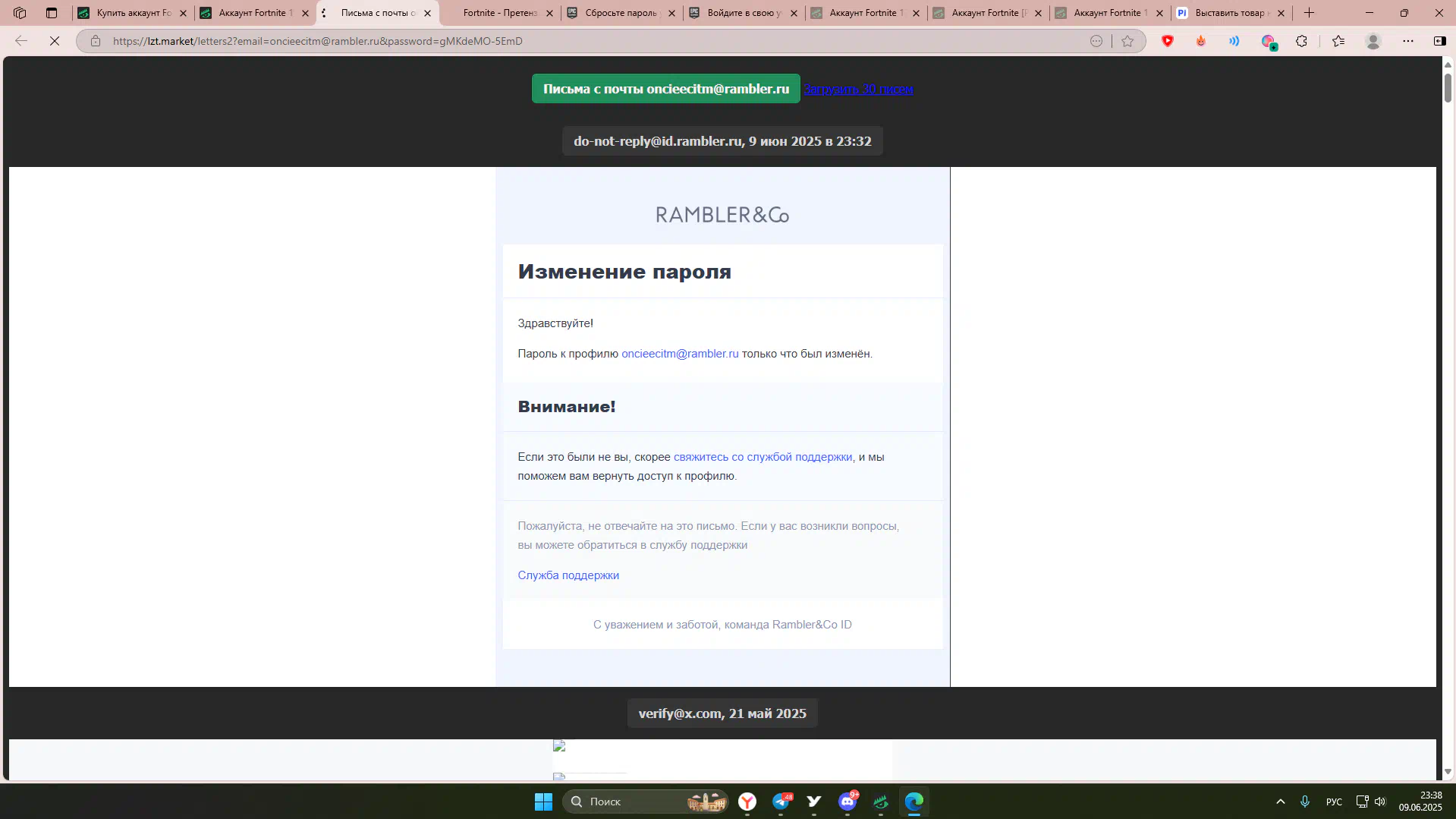Image resolution: width=1456 pixels, height=819 pixels.
Task: Open the network tray icon
Action: [x=1362, y=802]
